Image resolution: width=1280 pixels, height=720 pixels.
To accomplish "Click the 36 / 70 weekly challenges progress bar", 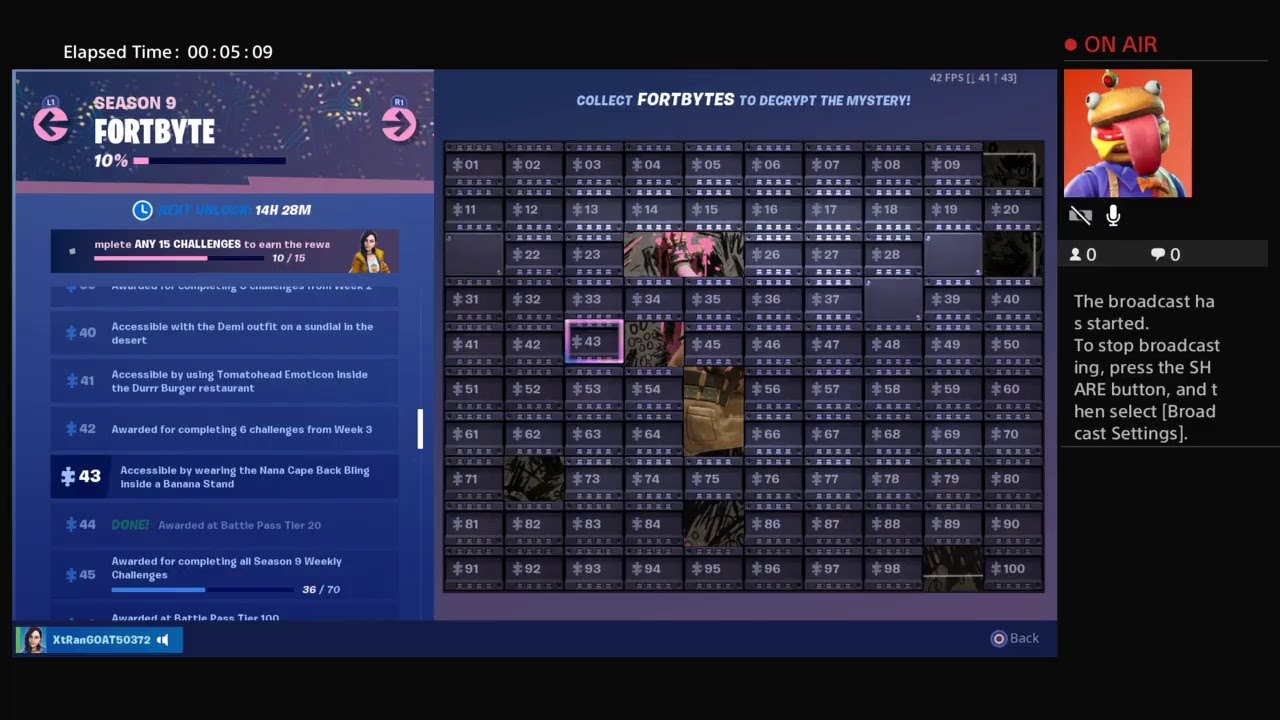I will [x=204, y=589].
